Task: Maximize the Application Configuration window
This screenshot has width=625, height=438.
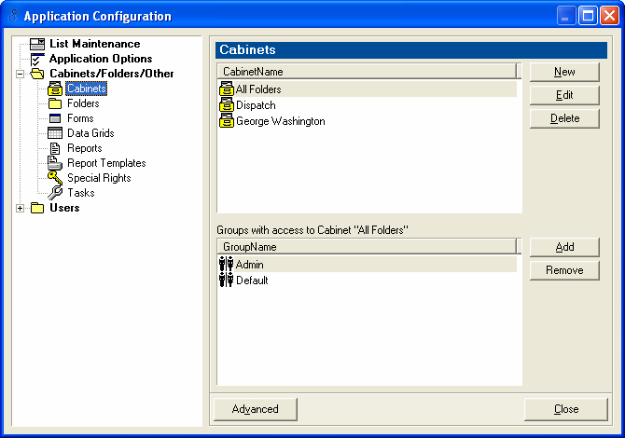Action: [x=588, y=16]
